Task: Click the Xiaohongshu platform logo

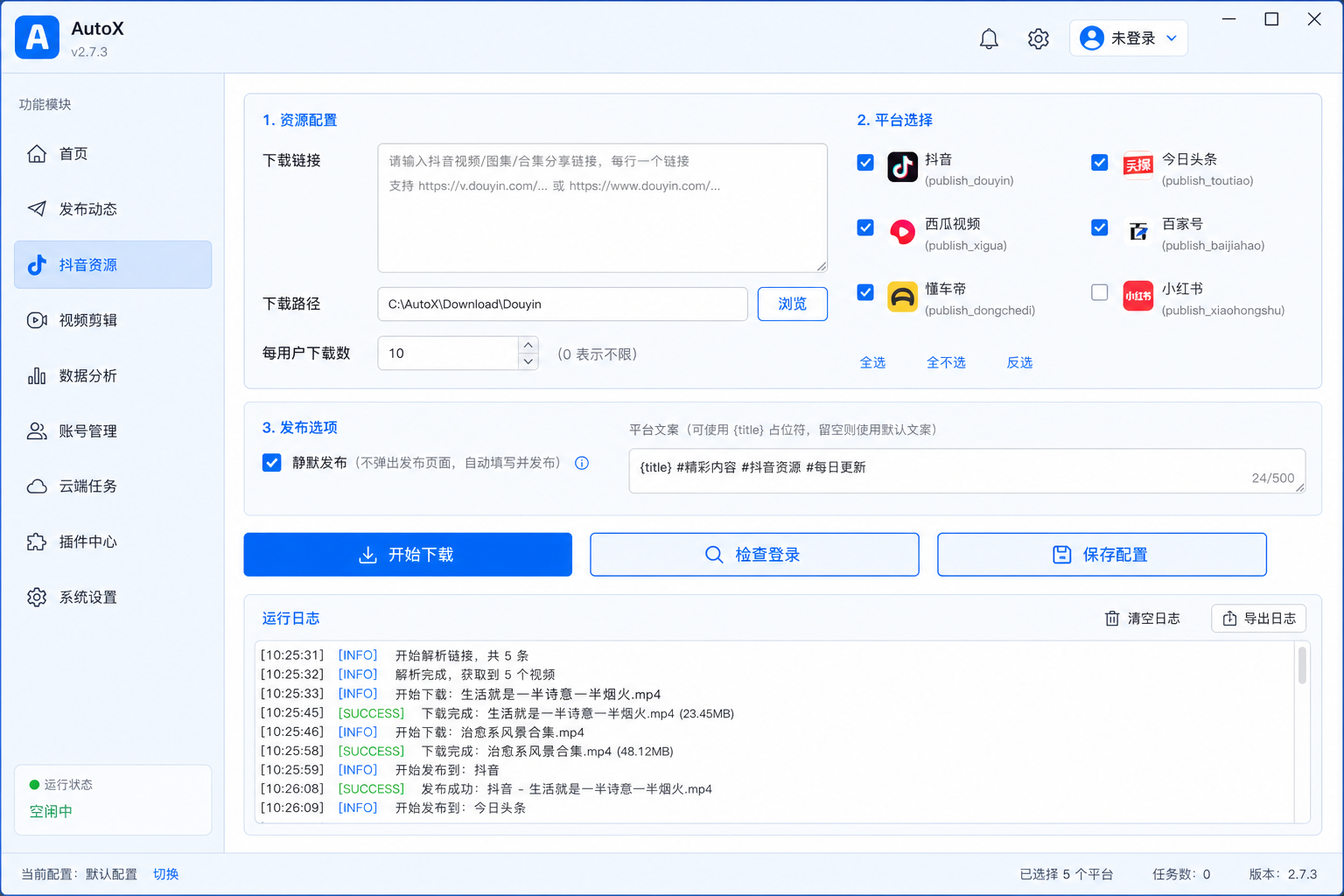Action: click(1137, 296)
